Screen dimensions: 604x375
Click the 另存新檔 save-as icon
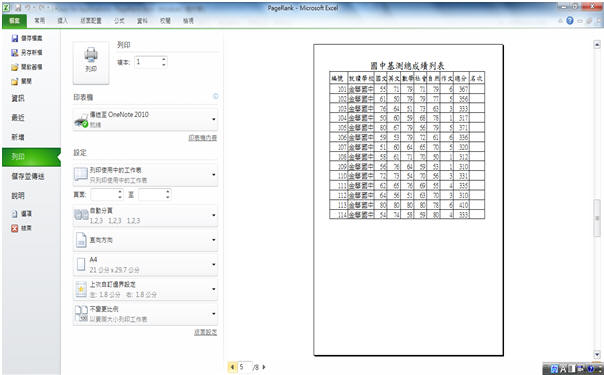pyautogui.click(x=15, y=52)
